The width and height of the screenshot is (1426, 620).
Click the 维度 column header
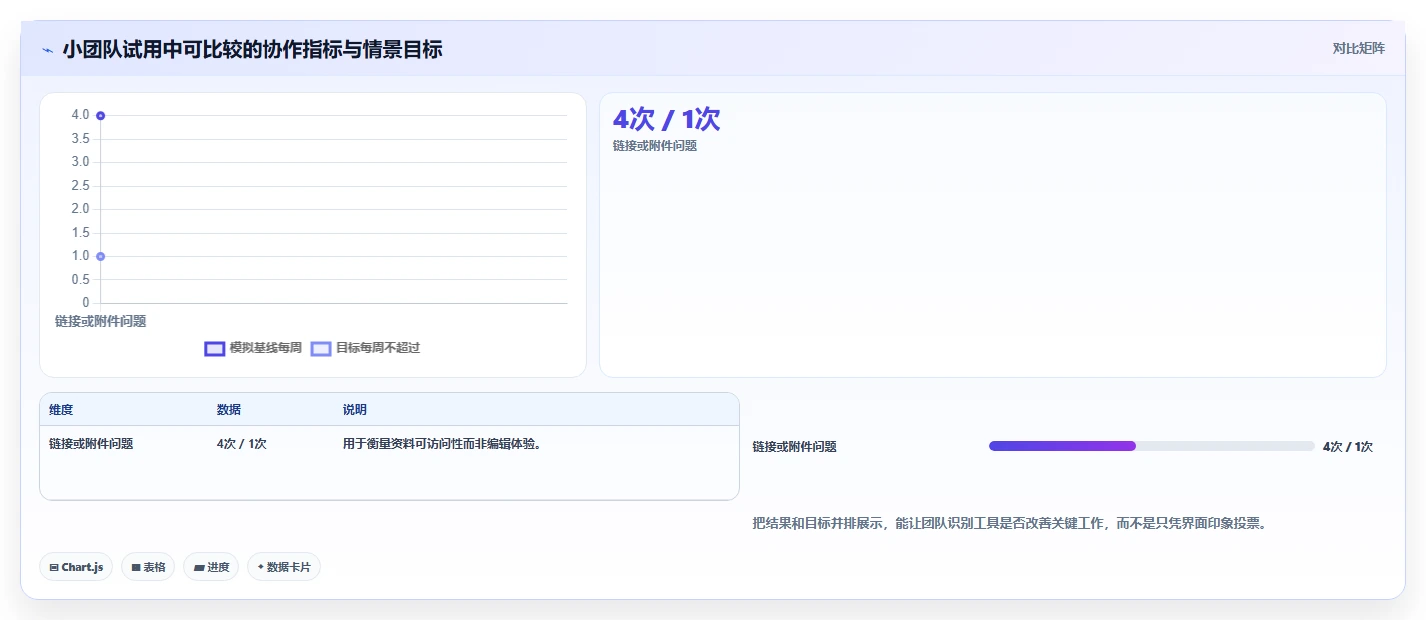click(x=61, y=410)
